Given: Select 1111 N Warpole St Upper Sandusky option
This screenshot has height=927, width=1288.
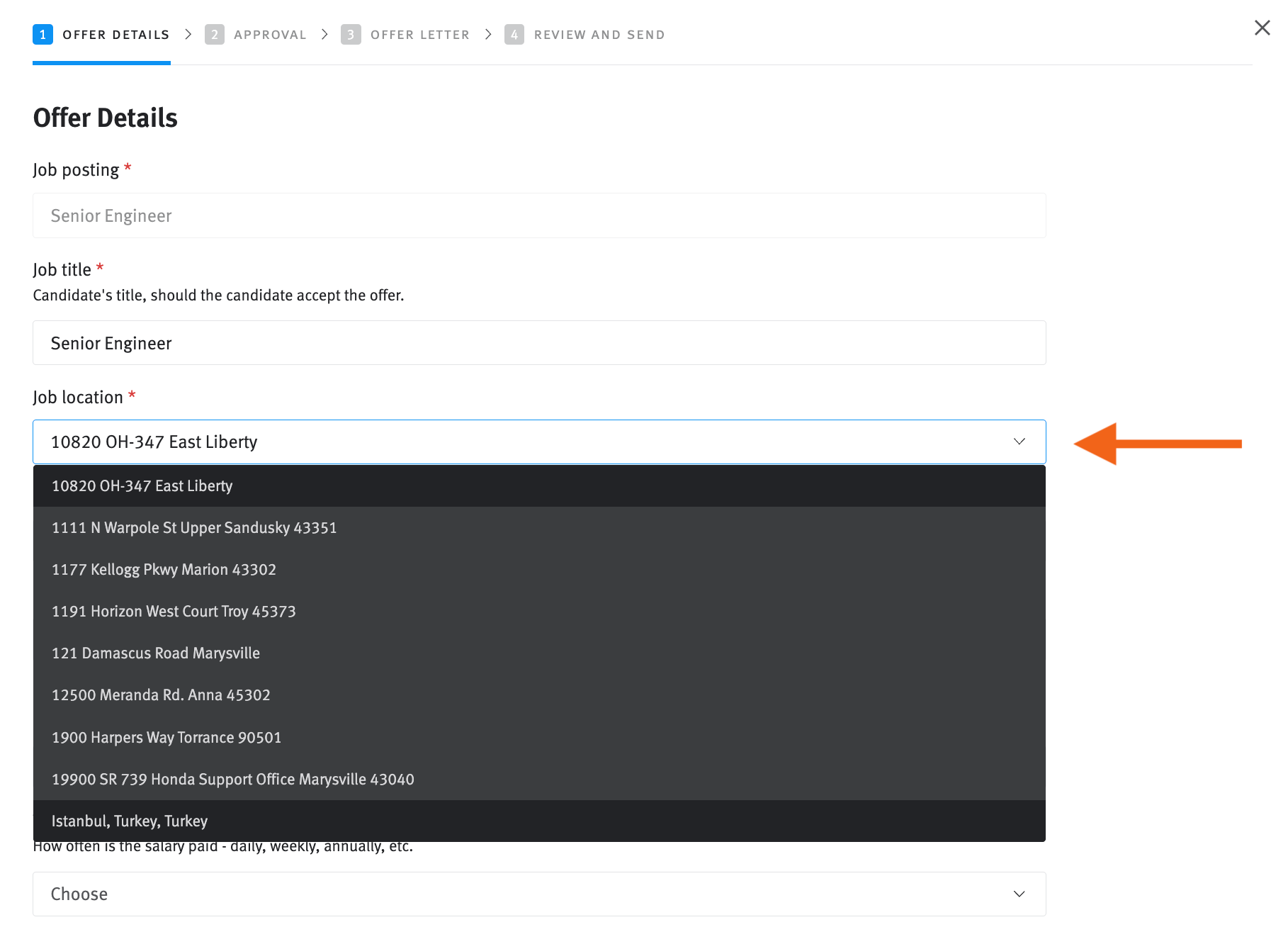Looking at the screenshot, I should [x=539, y=528].
